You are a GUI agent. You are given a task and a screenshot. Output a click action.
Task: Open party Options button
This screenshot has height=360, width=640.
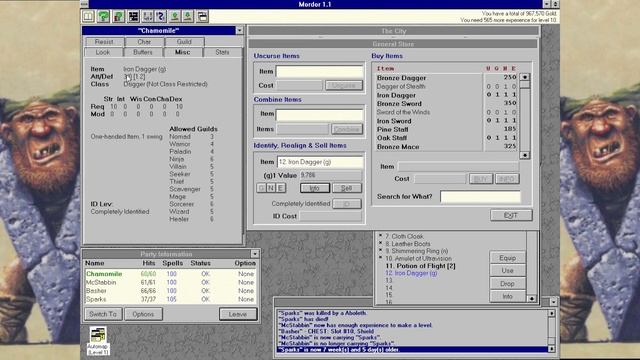[143, 314]
